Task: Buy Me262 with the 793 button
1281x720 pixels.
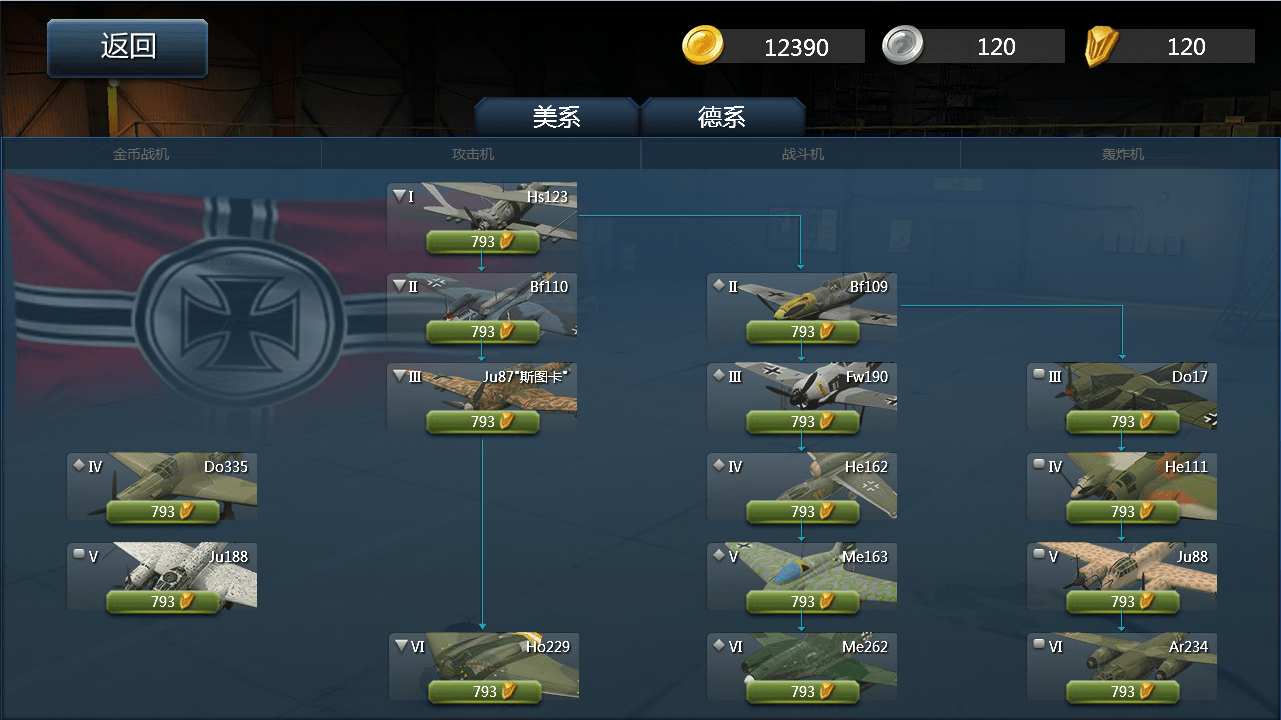Action: (803, 691)
